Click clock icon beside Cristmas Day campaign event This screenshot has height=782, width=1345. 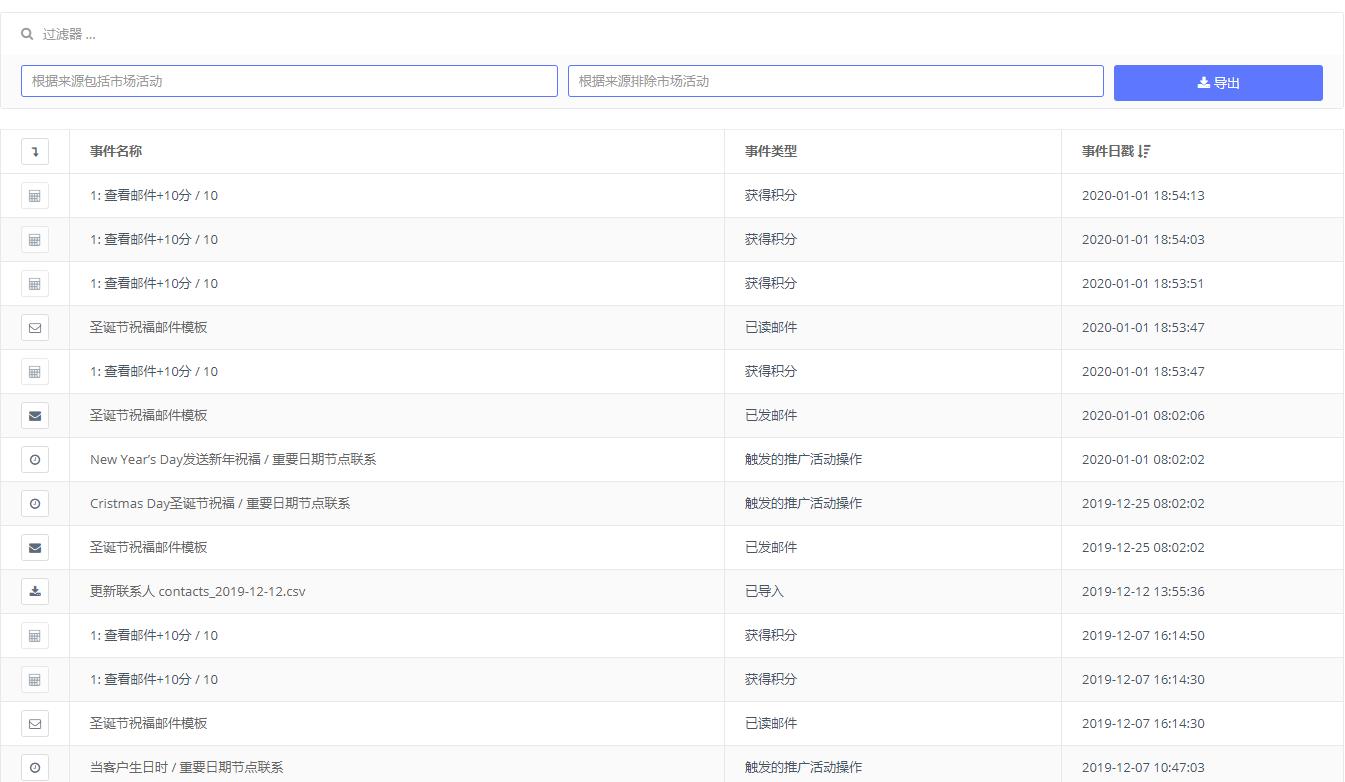click(x=35, y=504)
